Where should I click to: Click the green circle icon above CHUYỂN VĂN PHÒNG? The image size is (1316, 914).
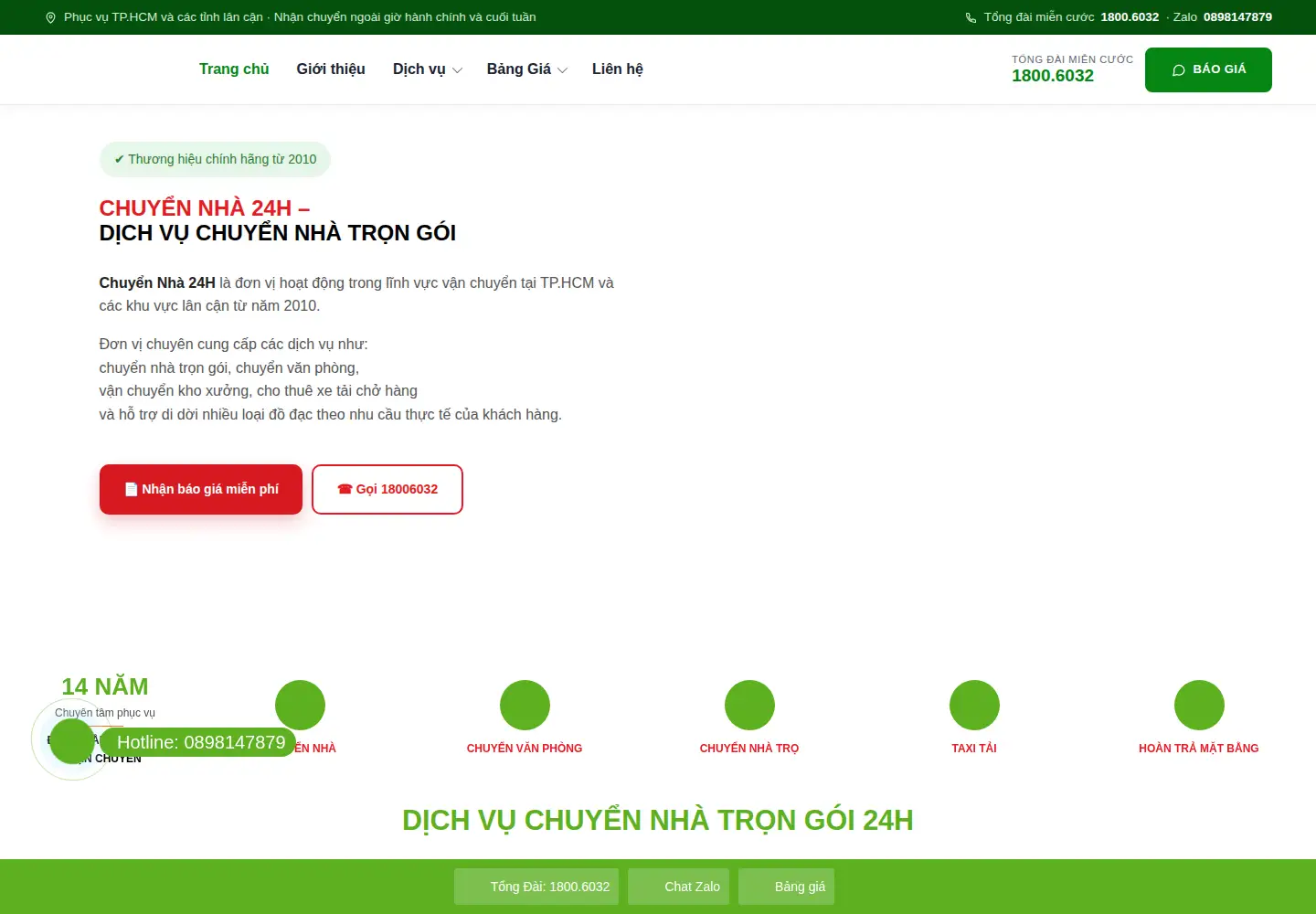(525, 706)
